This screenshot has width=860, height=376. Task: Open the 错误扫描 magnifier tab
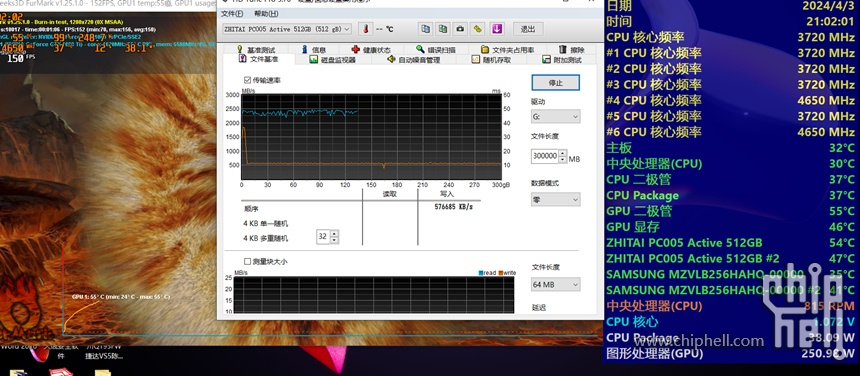point(435,50)
